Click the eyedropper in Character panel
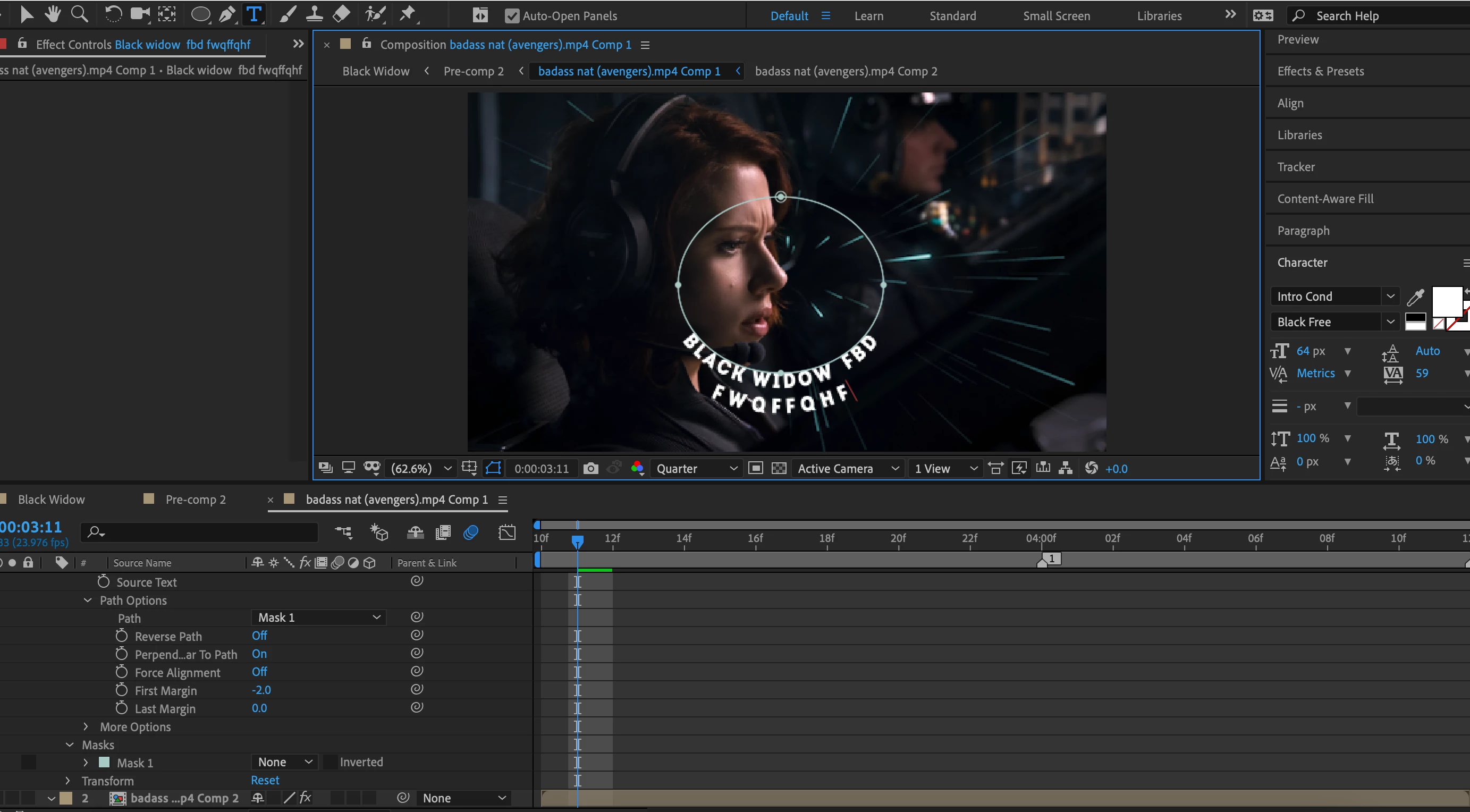1470x812 pixels. [1416, 297]
